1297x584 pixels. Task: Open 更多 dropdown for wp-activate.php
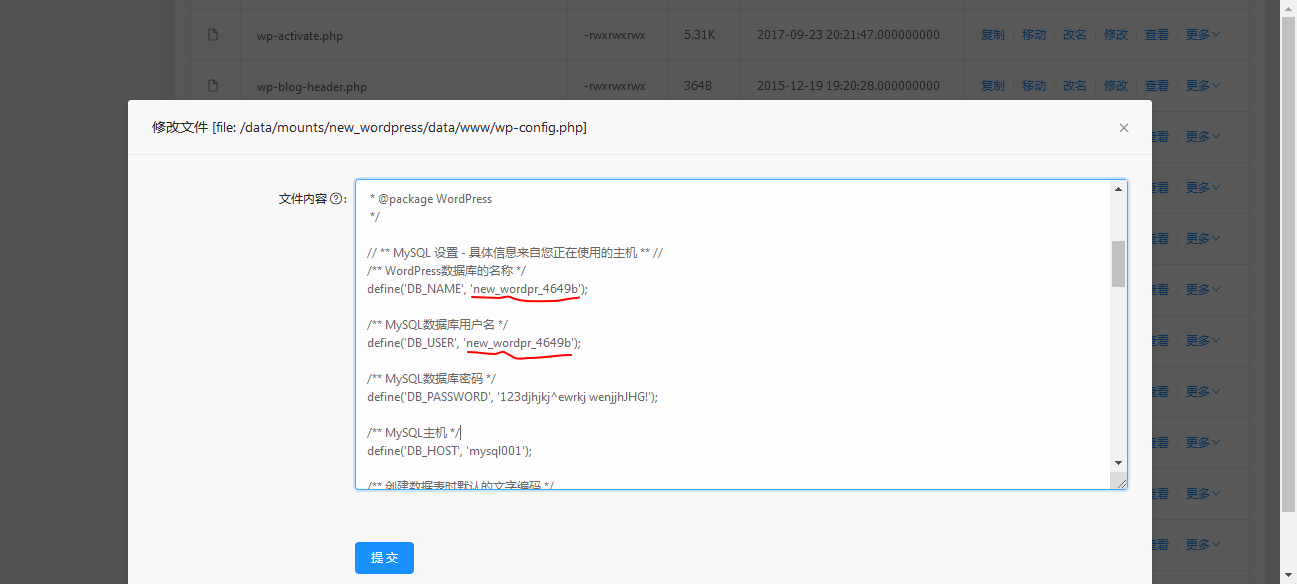[x=1203, y=35]
